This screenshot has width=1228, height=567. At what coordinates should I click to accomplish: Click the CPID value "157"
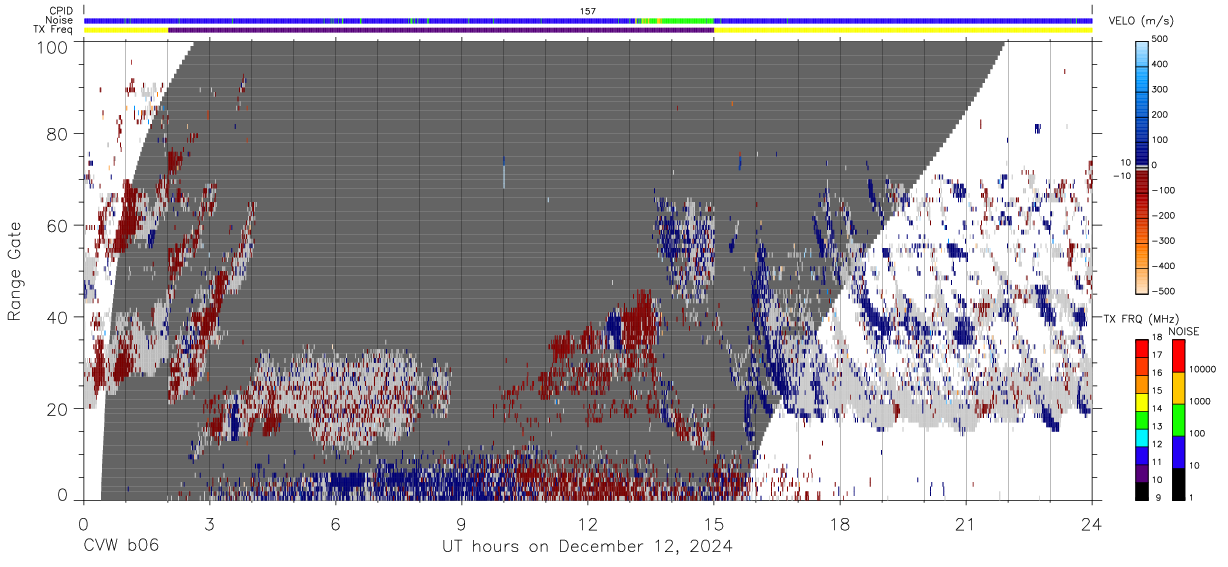588,11
